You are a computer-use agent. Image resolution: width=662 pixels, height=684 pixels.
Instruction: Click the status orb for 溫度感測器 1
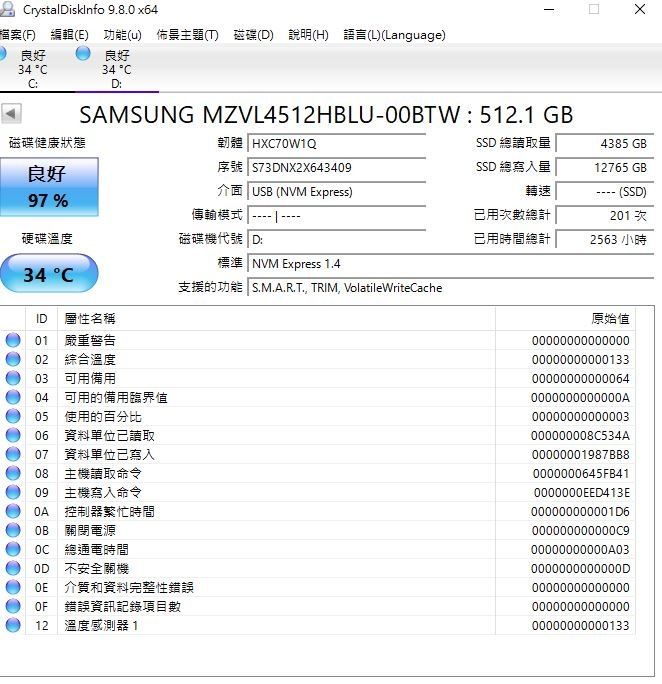[13, 625]
